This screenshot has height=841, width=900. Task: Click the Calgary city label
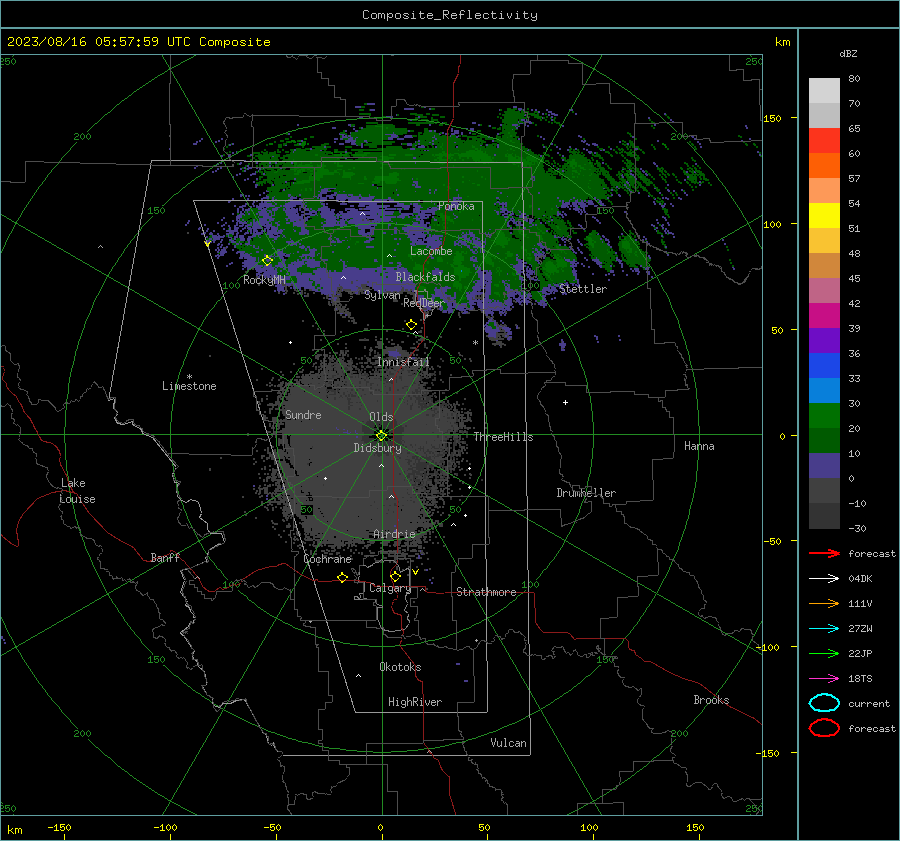390,588
